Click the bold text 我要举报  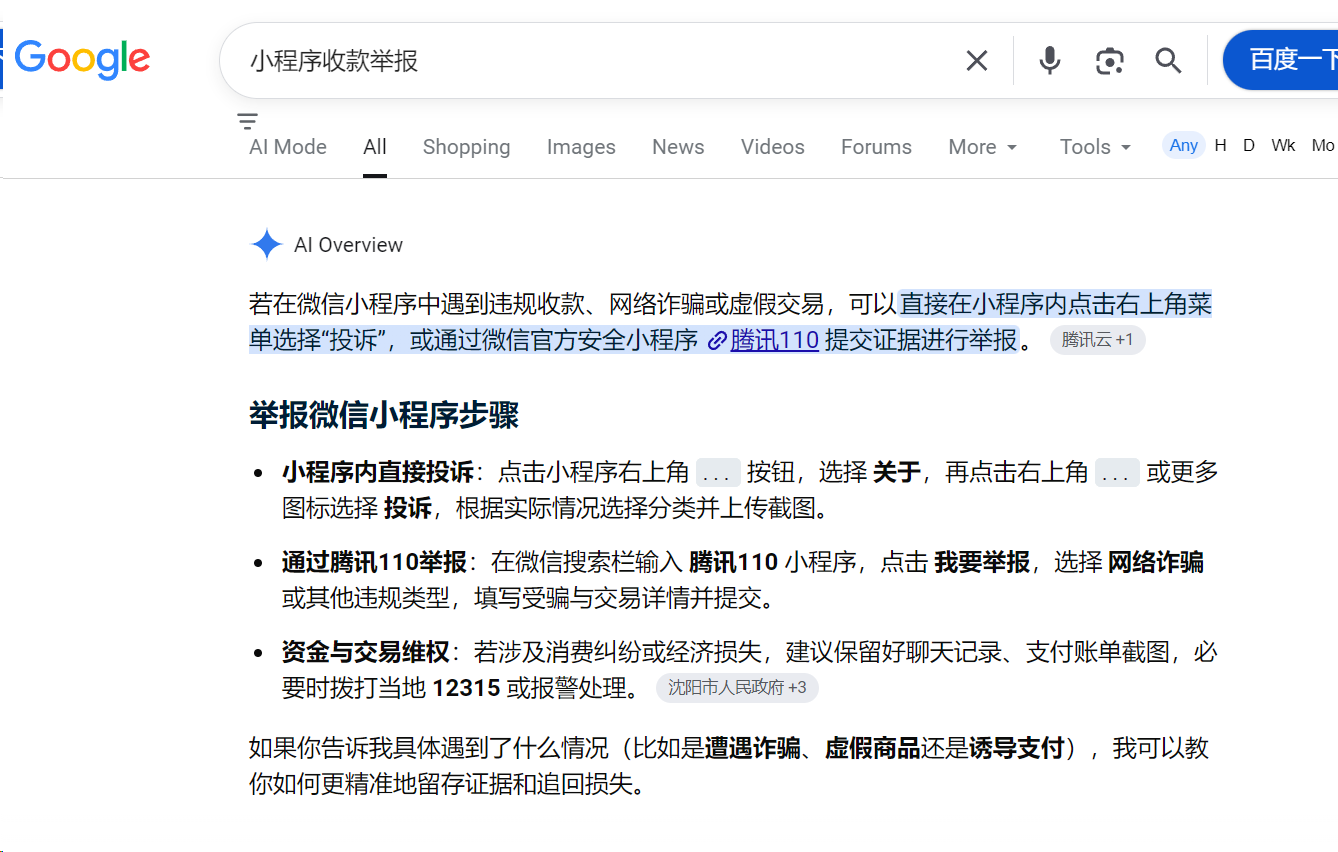pos(982,563)
